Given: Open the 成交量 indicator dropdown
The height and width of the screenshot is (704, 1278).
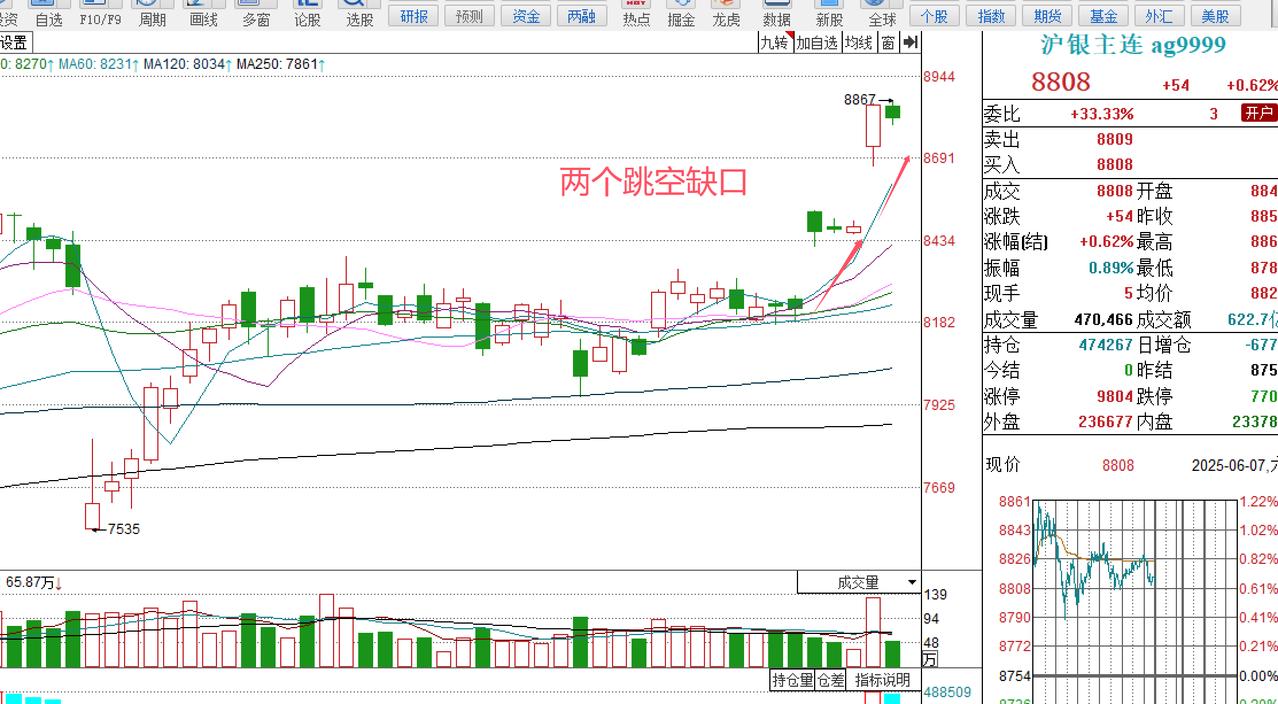Looking at the screenshot, I should click(x=859, y=582).
